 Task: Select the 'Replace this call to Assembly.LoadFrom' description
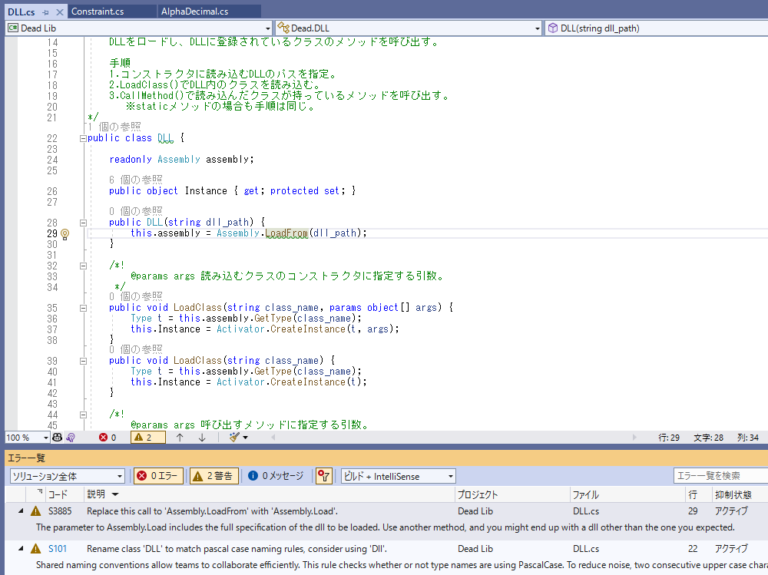(x=212, y=511)
